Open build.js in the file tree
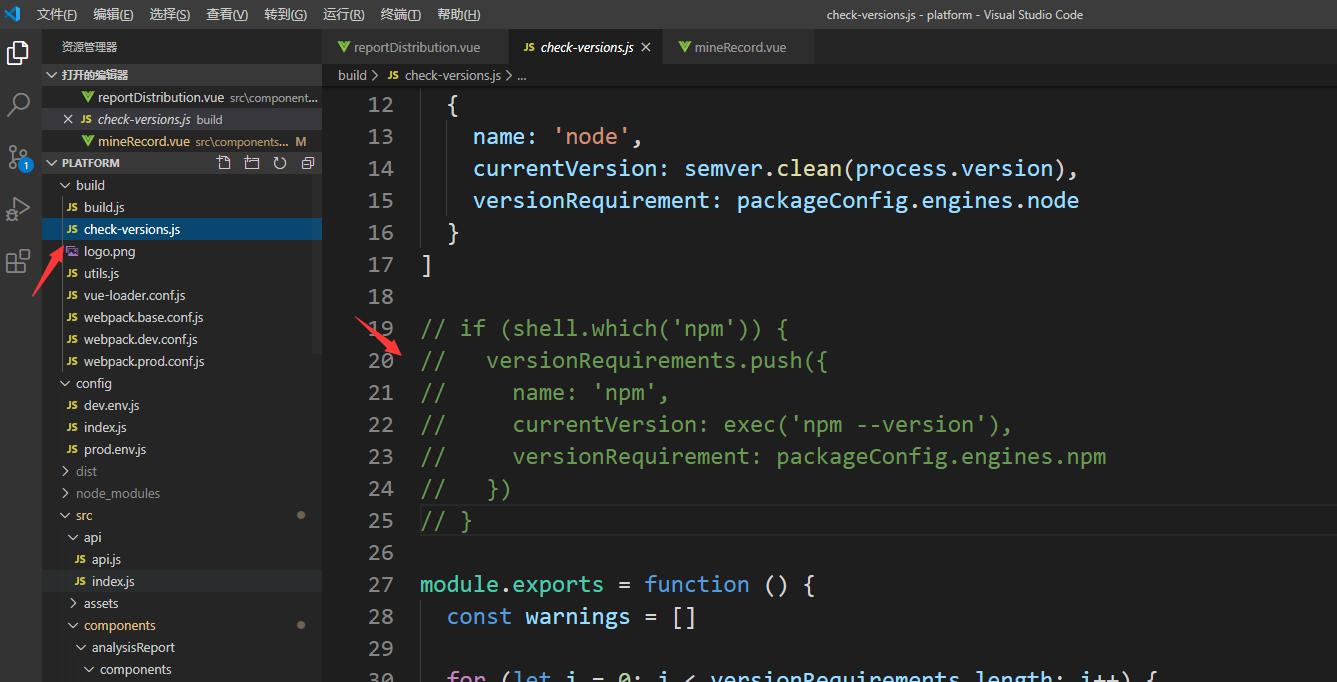1337x682 pixels. (182, 207)
